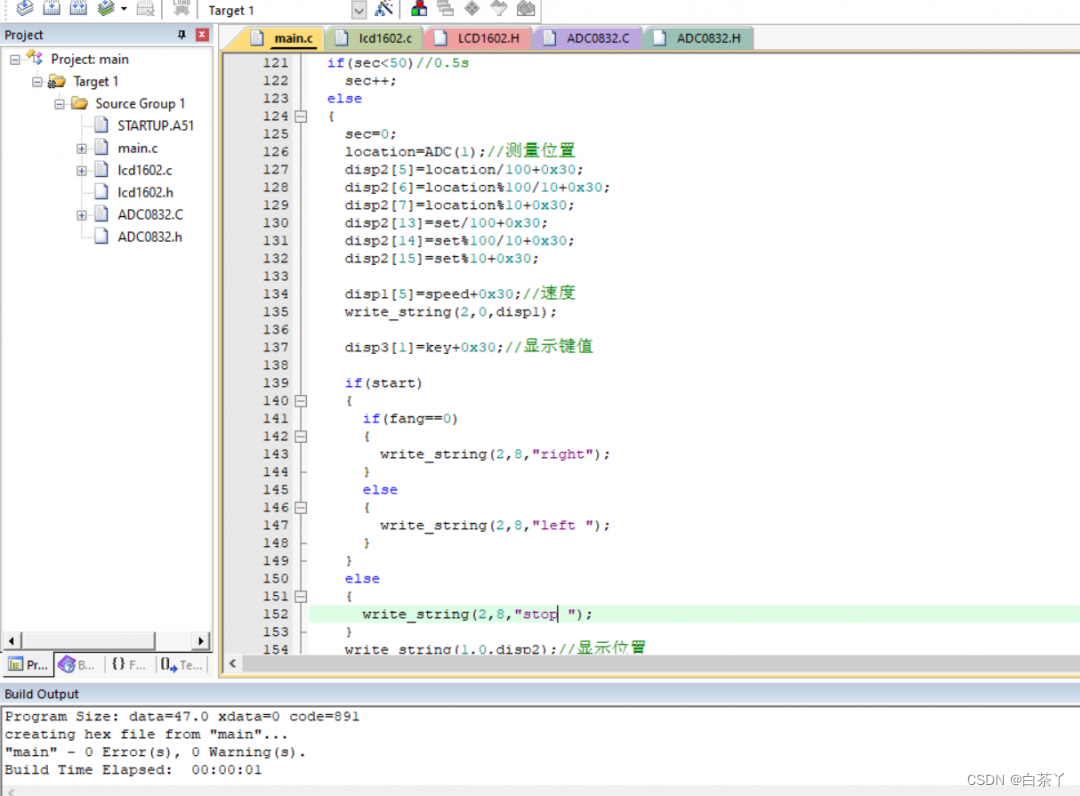Collapse the Source Group 1 folder
The image size is (1080, 796).
(x=59, y=104)
